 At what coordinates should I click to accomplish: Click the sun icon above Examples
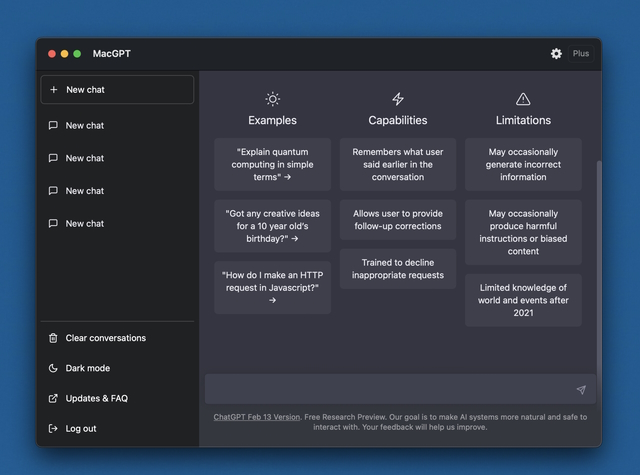[x=273, y=99]
